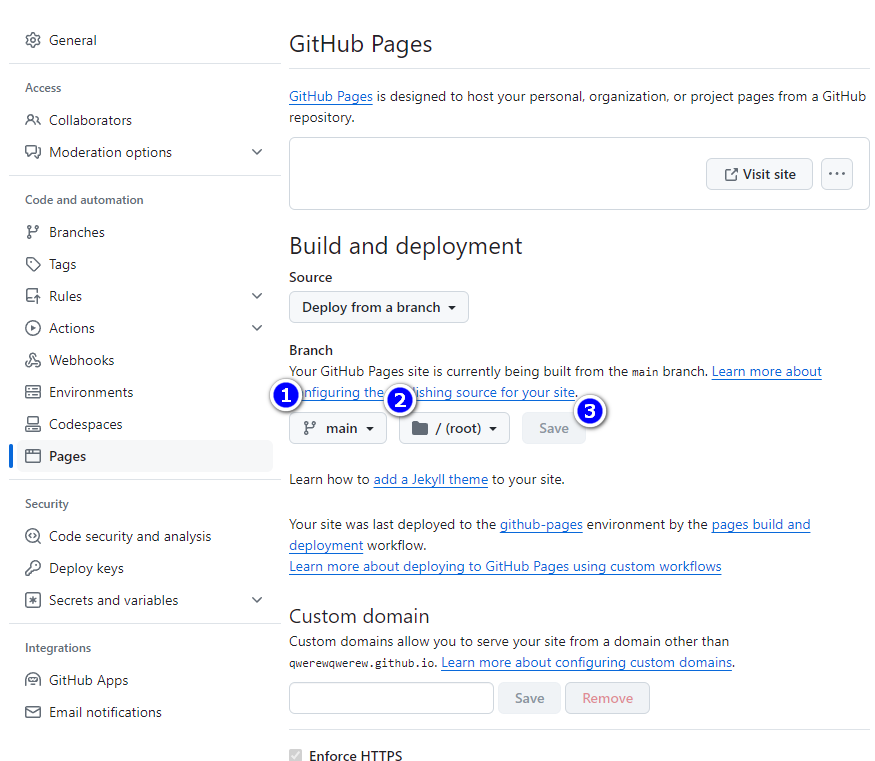Open the Branches settings page

(x=77, y=232)
